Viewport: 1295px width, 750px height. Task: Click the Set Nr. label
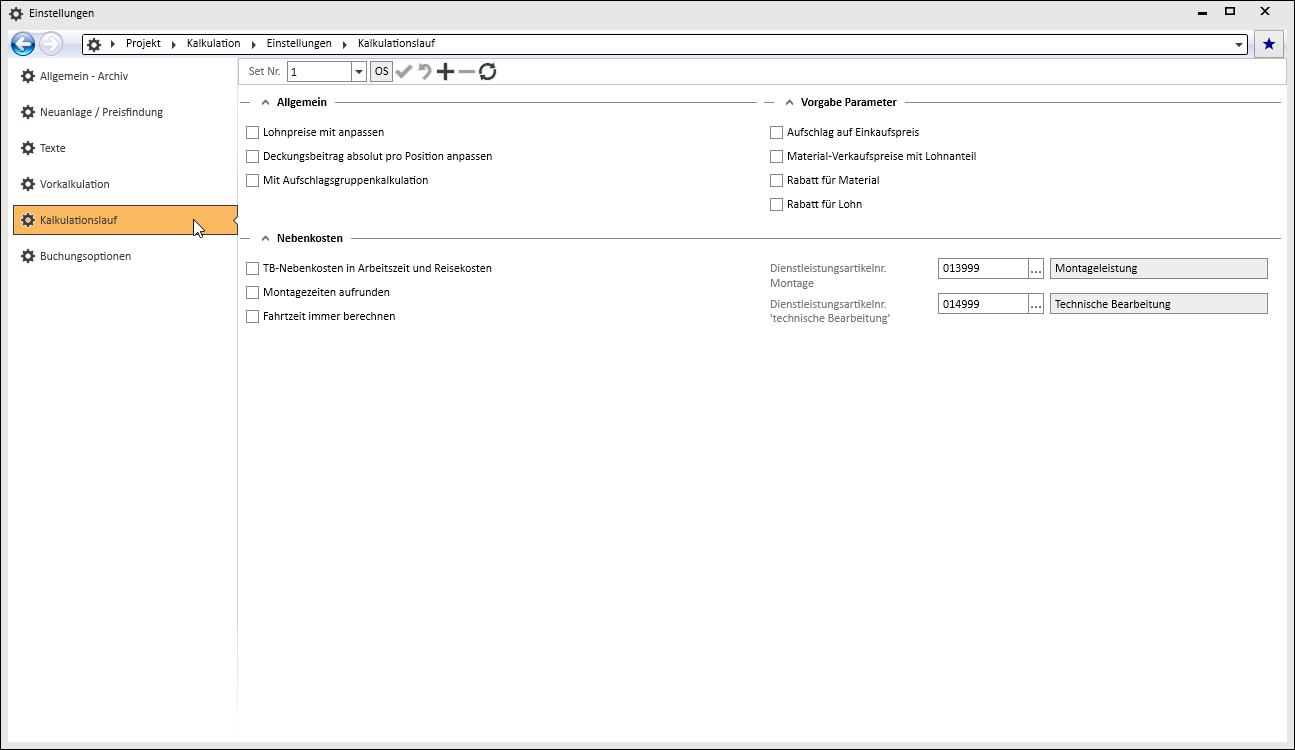point(264,71)
